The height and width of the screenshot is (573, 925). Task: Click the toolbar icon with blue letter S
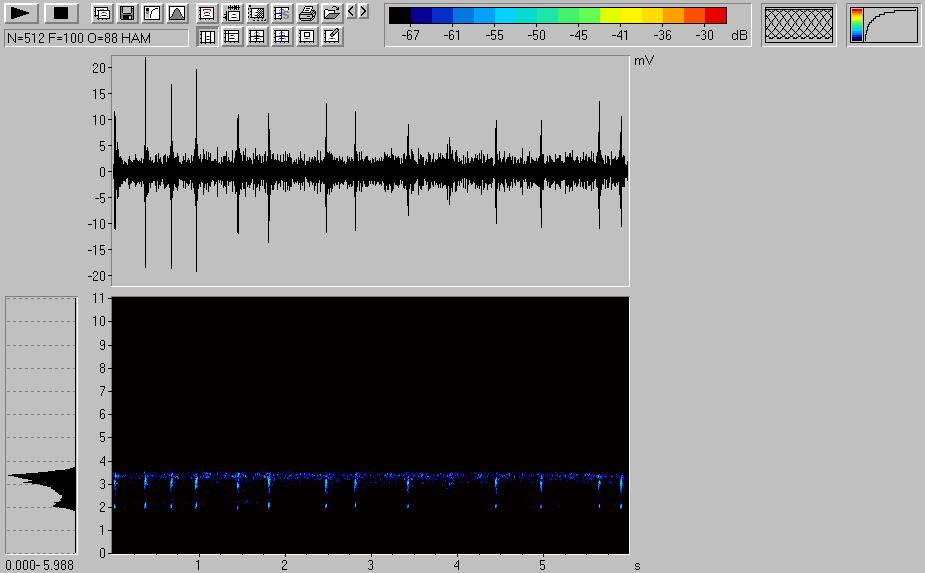tap(282, 13)
